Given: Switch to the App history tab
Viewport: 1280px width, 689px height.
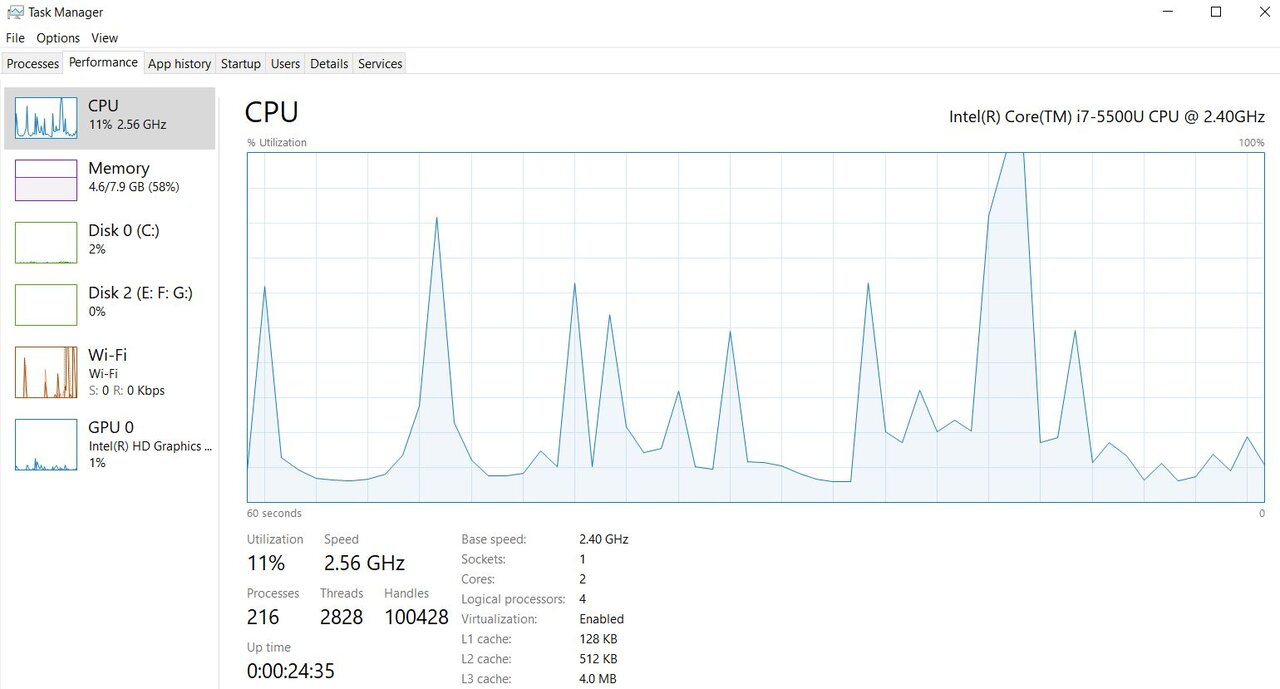Looking at the screenshot, I should (x=179, y=64).
